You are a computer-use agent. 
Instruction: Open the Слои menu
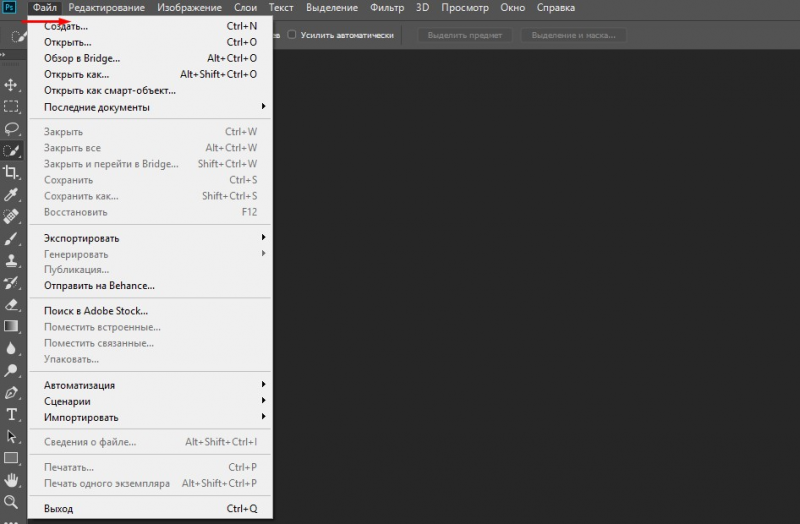pyautogui.click(x=245, y=8)
